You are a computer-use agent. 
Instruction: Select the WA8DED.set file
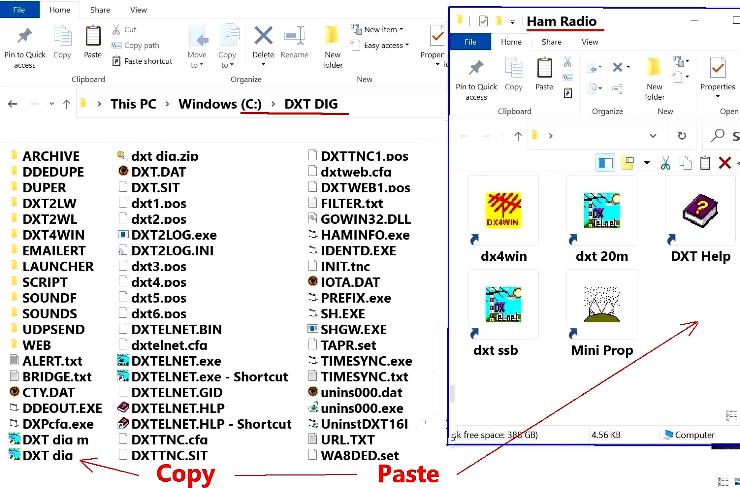353,455
